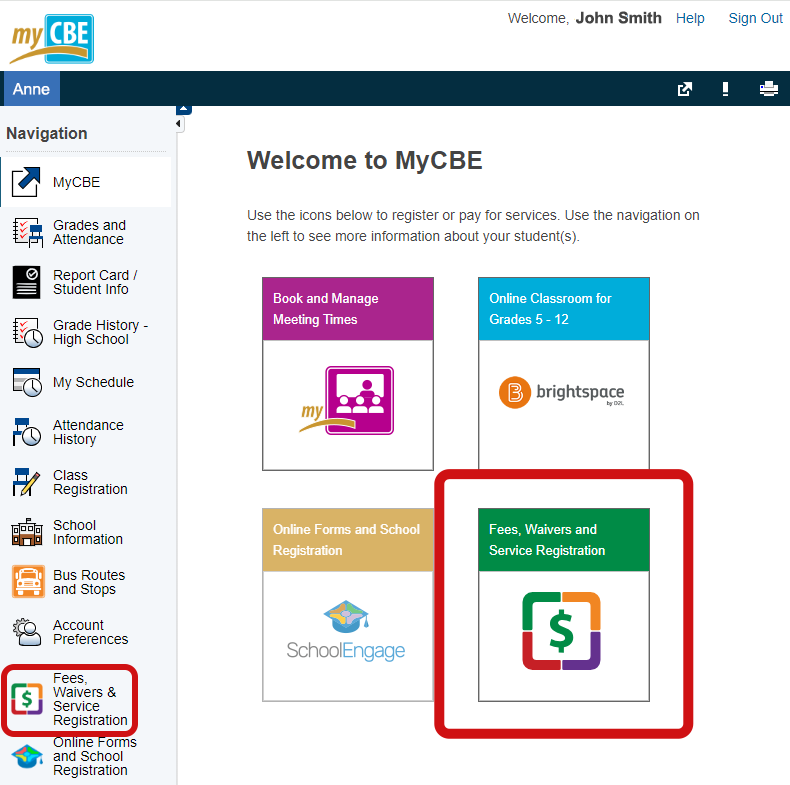Open the Fees, Waivers and Service Registration tile
790x785 pixels.
(564, 604)
